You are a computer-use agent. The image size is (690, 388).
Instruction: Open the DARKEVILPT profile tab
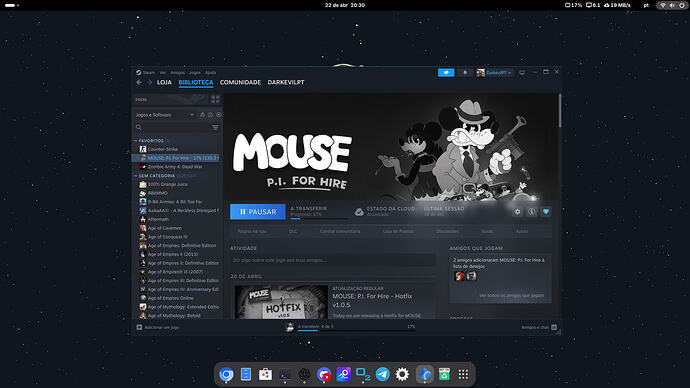click(x=286, y=82)
